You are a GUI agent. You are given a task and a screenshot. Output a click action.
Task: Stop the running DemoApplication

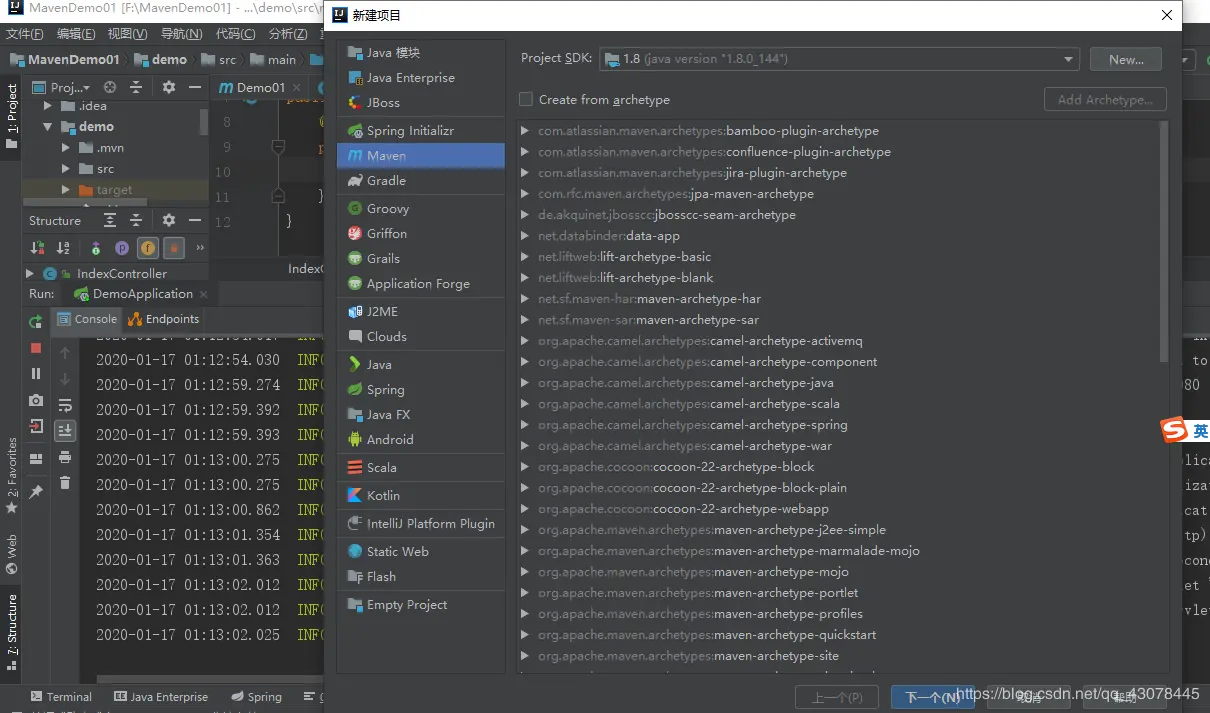36,348
